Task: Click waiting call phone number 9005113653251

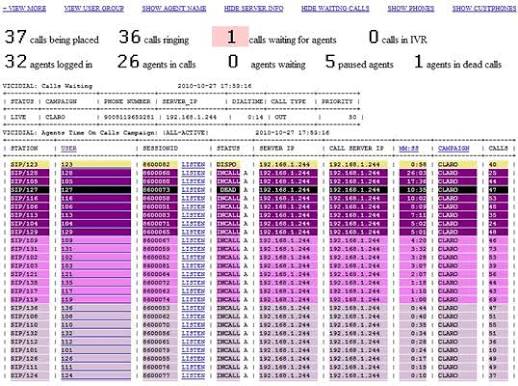Action: 129,117
